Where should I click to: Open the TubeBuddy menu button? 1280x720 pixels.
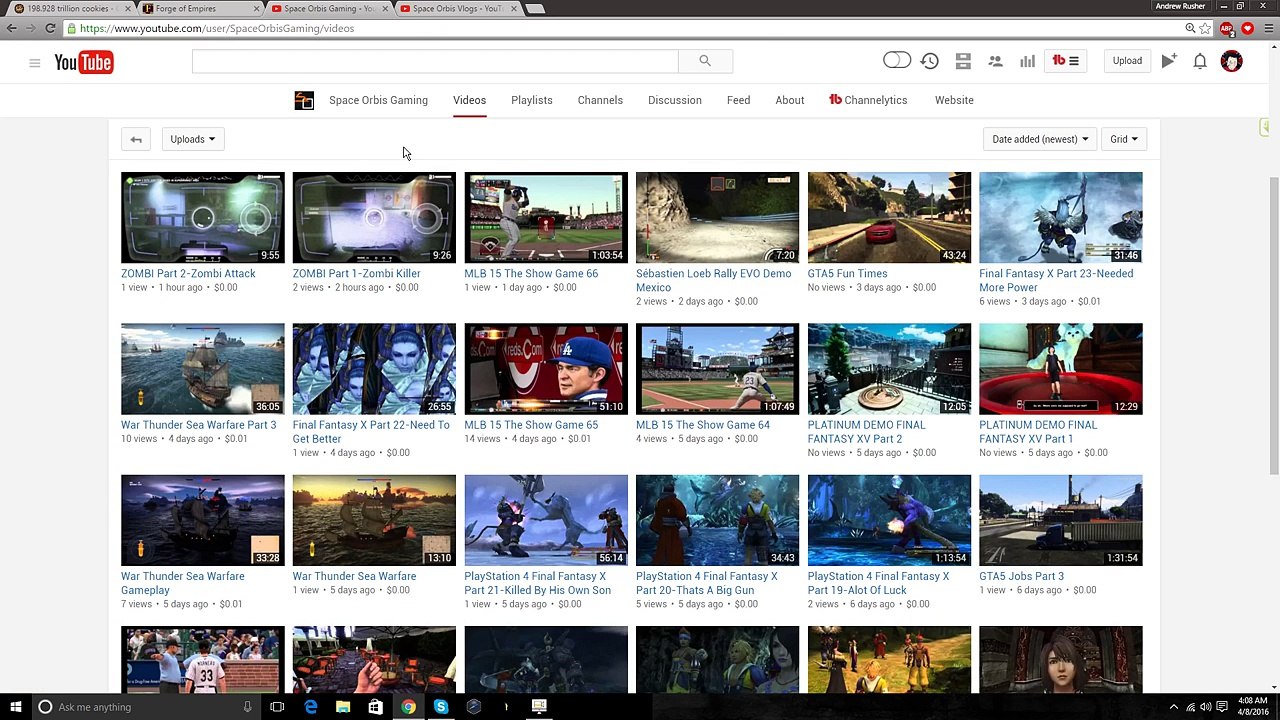(1066, 61)
